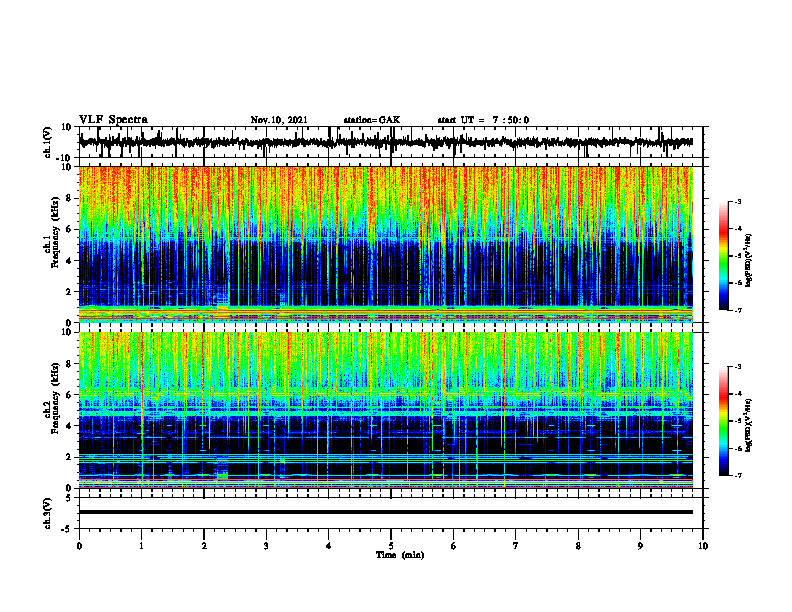Select the date text "Nov.10, 2021"
The width and height of the screenshot is (792, 612).
click(279, 120)
